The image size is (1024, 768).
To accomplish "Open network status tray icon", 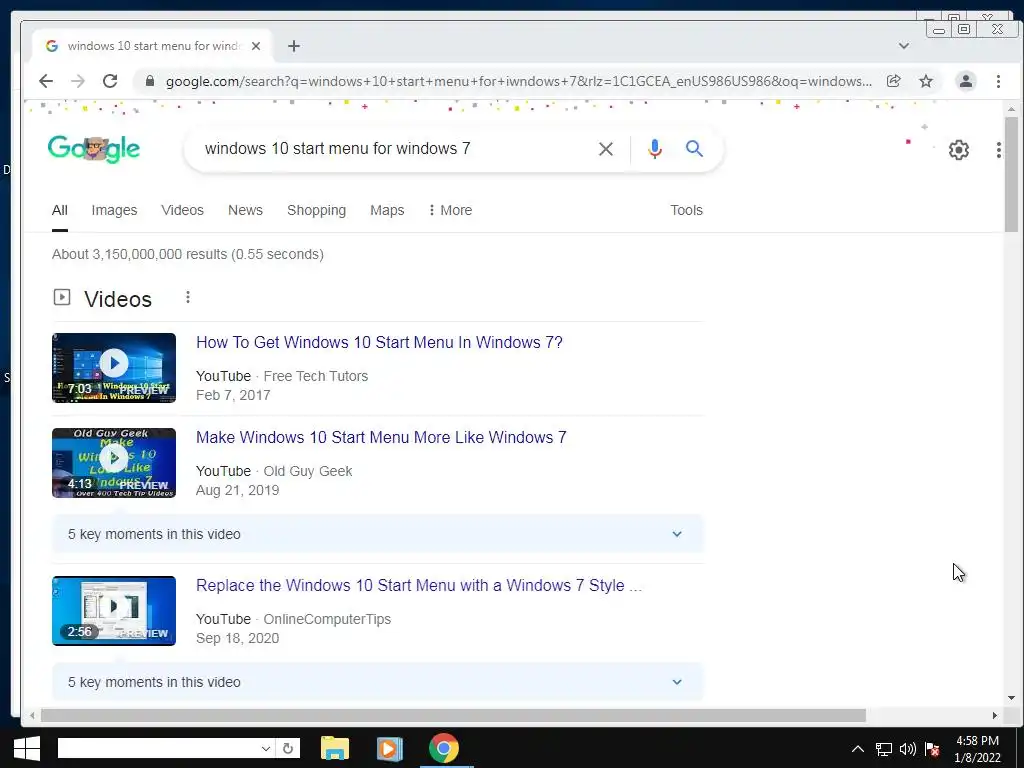I will 884,749.
